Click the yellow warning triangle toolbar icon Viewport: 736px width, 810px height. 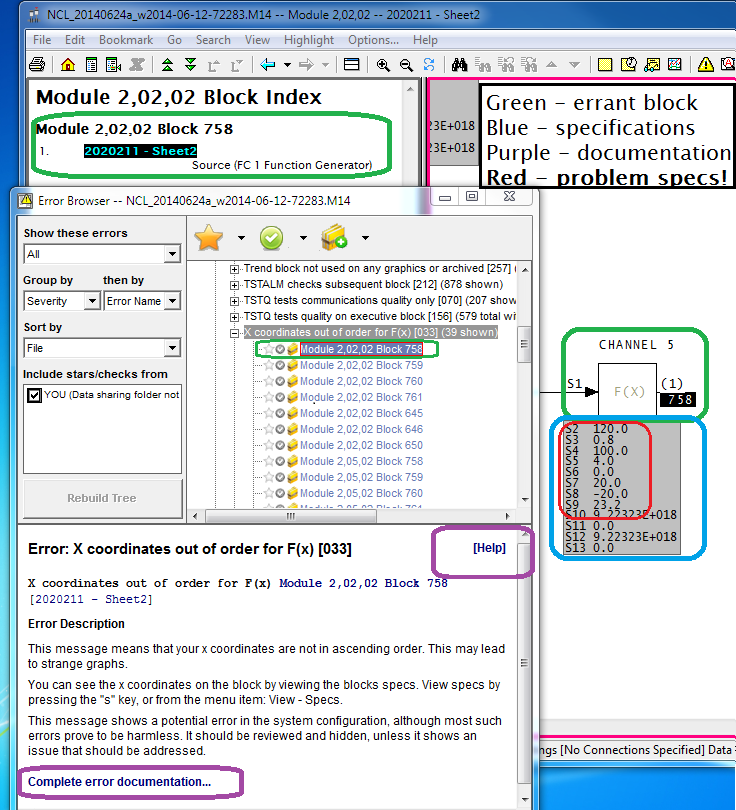pos(706,65)
